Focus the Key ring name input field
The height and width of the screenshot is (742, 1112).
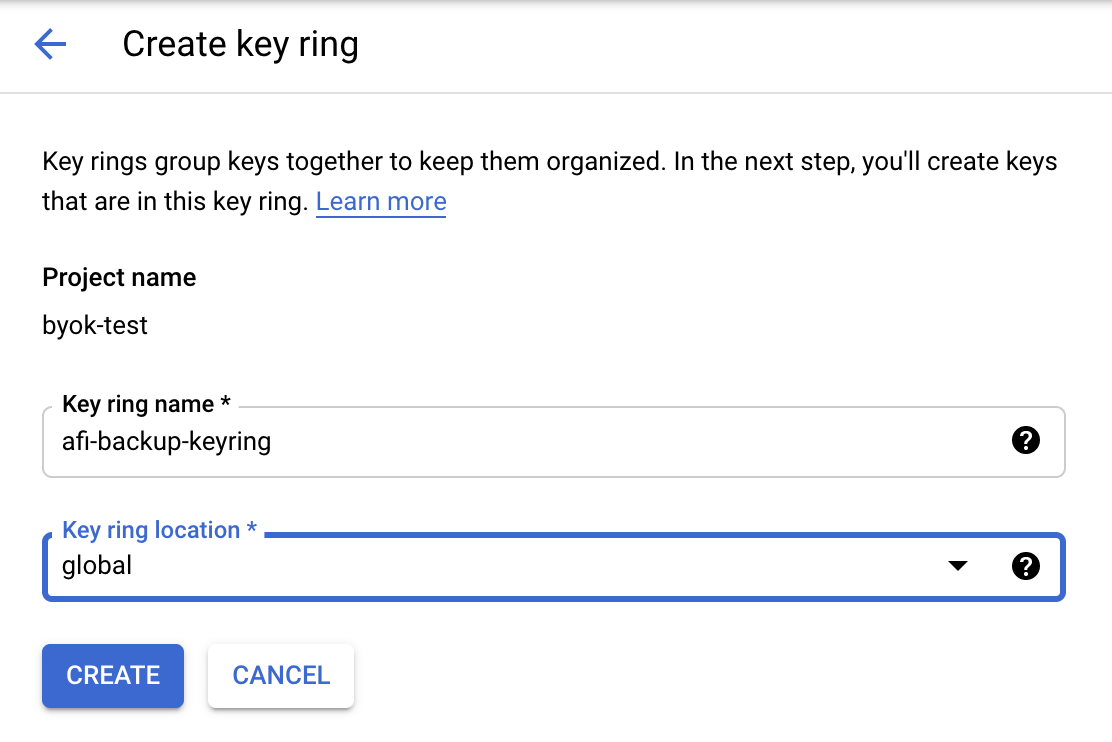[x=553, y=441]
